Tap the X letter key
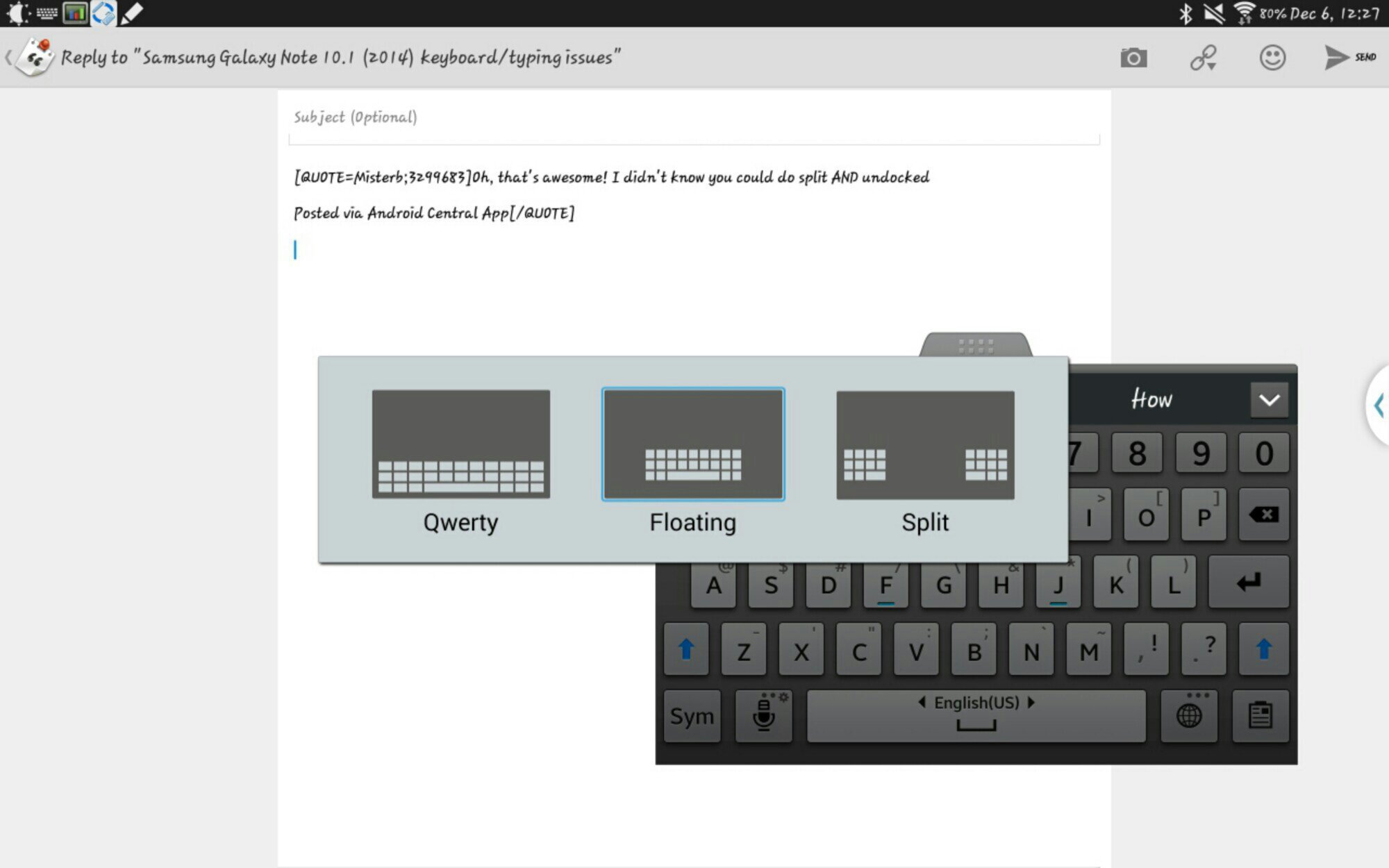This screenshot has height=868, width=1389. pos(801,649)
